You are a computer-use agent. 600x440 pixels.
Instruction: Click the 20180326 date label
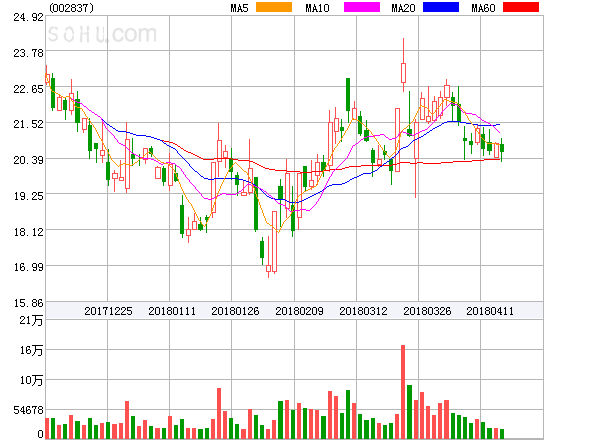coord(427,311)
